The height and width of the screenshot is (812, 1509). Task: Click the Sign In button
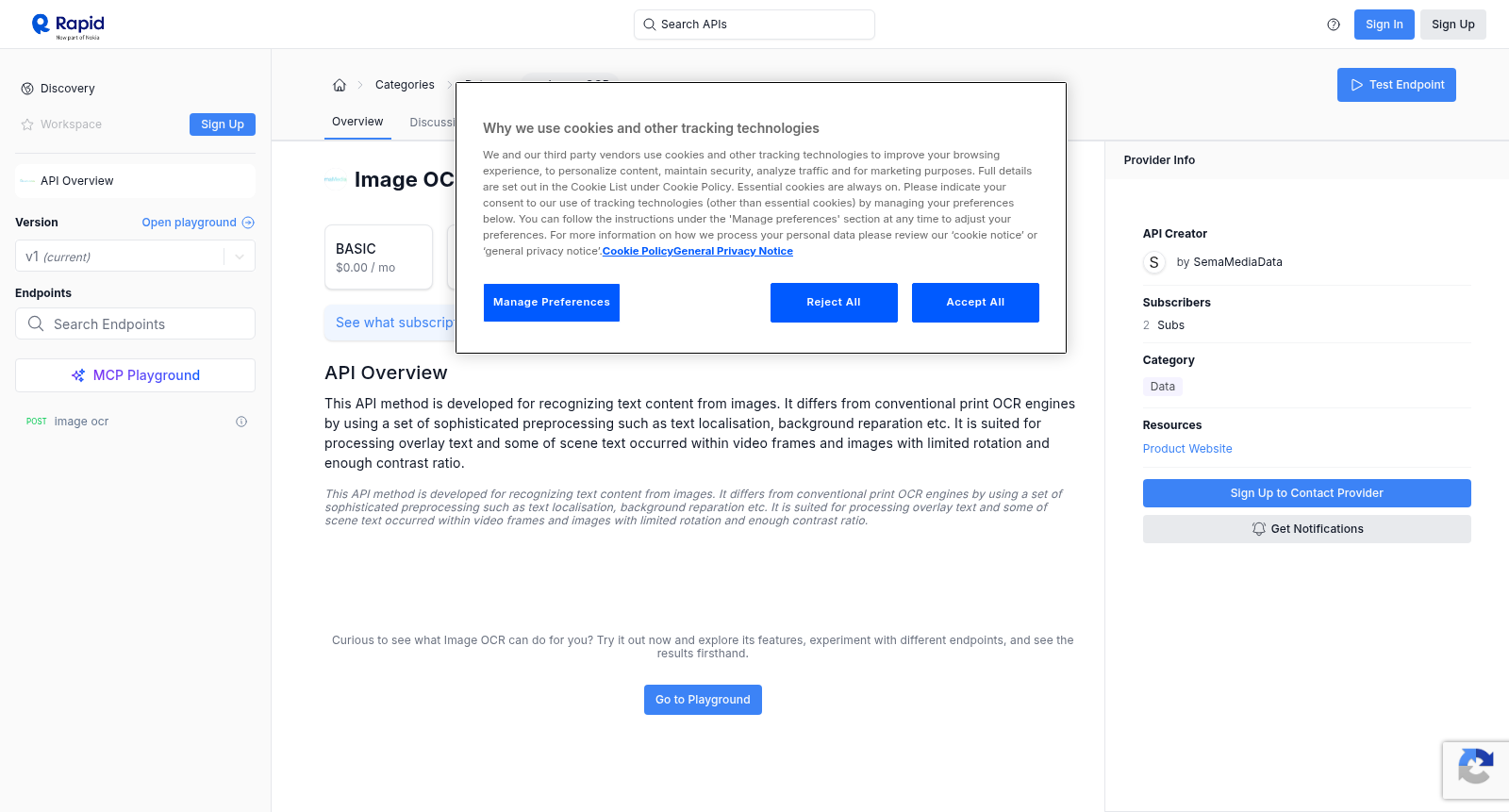1385,25
